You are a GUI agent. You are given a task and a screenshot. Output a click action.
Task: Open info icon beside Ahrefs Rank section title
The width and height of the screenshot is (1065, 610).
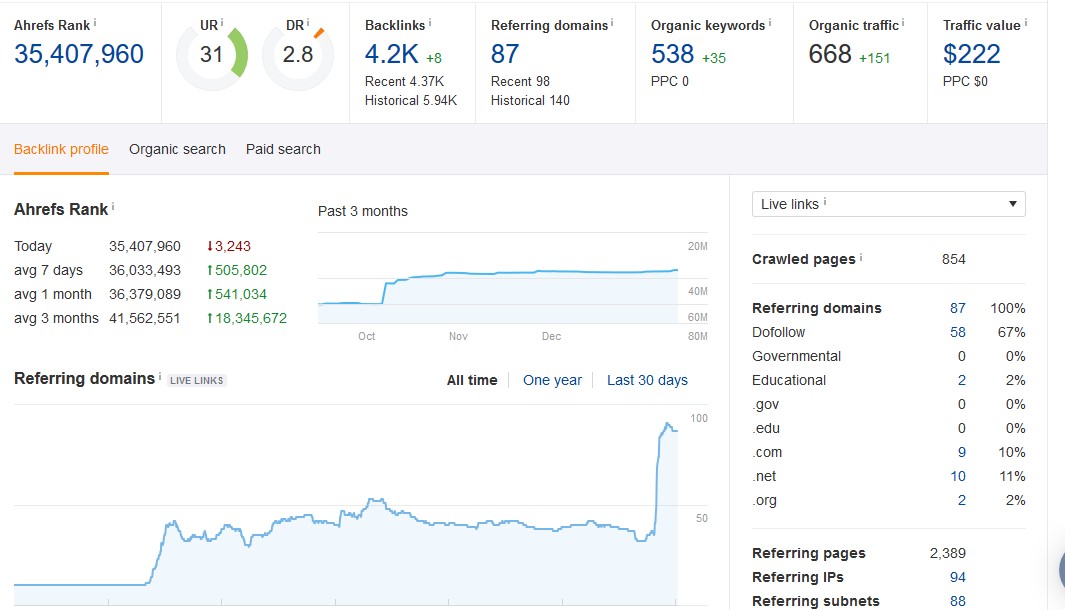click(113, 207)
